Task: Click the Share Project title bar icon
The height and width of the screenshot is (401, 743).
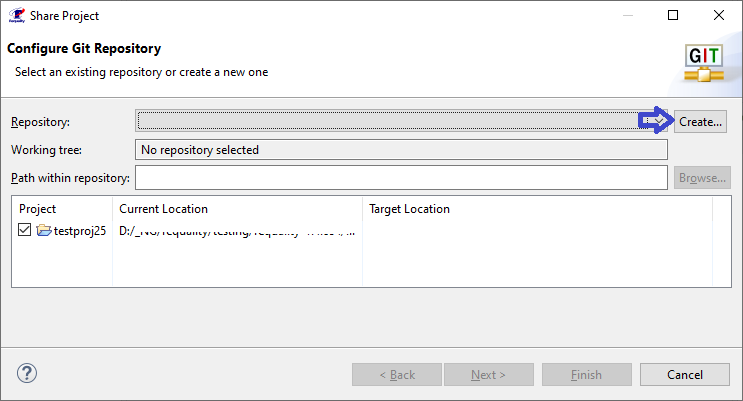Action: pos(17,15)
